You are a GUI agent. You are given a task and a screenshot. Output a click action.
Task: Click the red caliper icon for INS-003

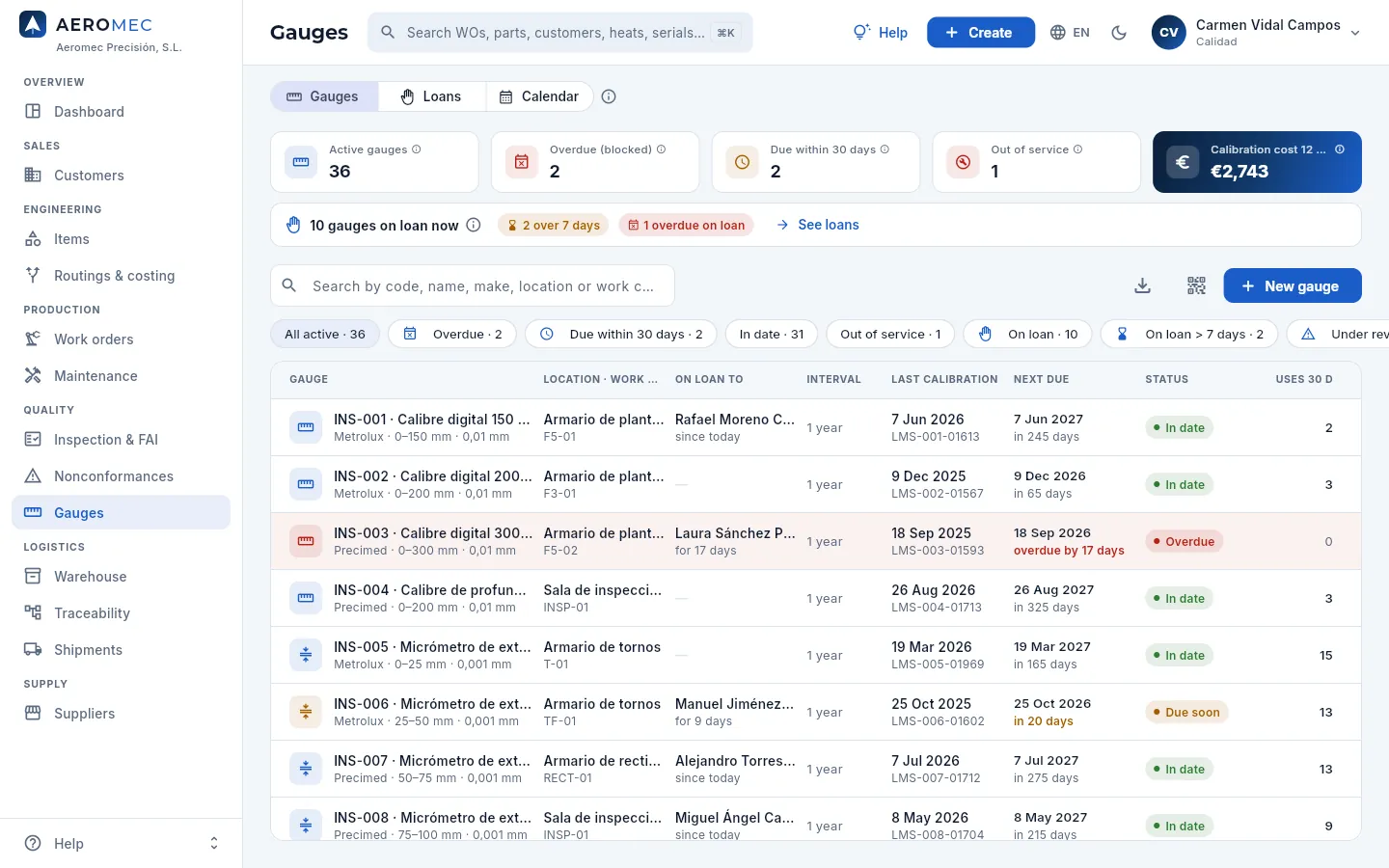tap(306, 541)
